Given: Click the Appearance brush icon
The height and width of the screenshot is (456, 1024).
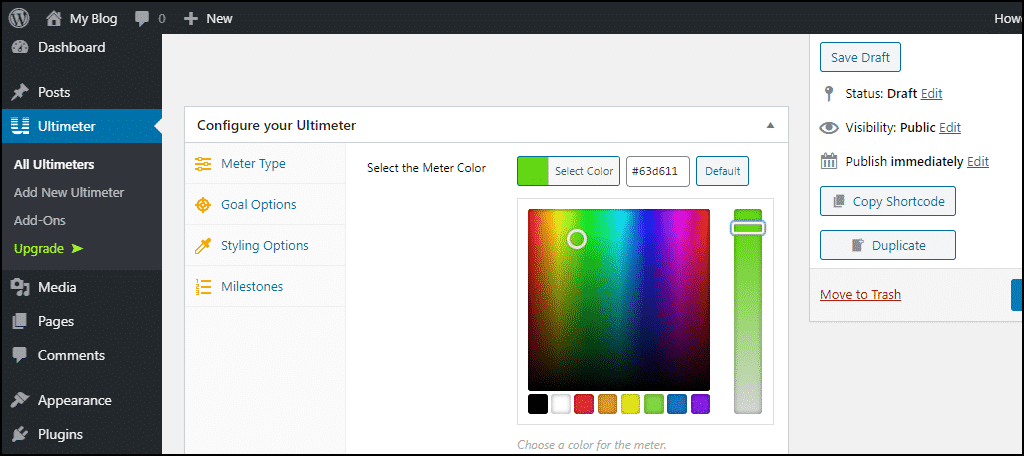Looking at the screenshot, I should pyautogui.click(x=20, y=400).
